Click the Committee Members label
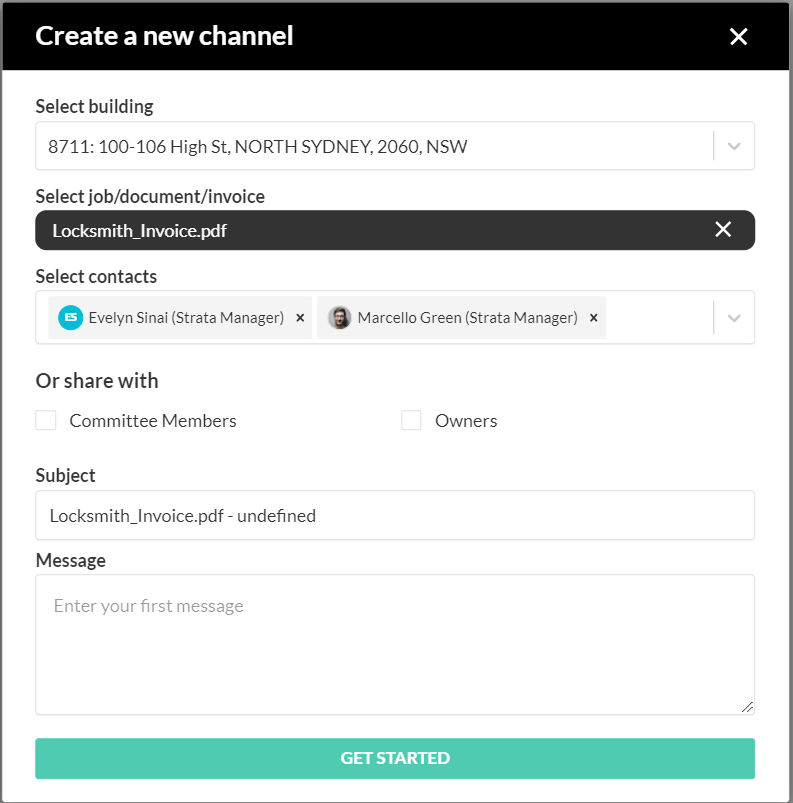The image size is (793, 803). (153, 421)
